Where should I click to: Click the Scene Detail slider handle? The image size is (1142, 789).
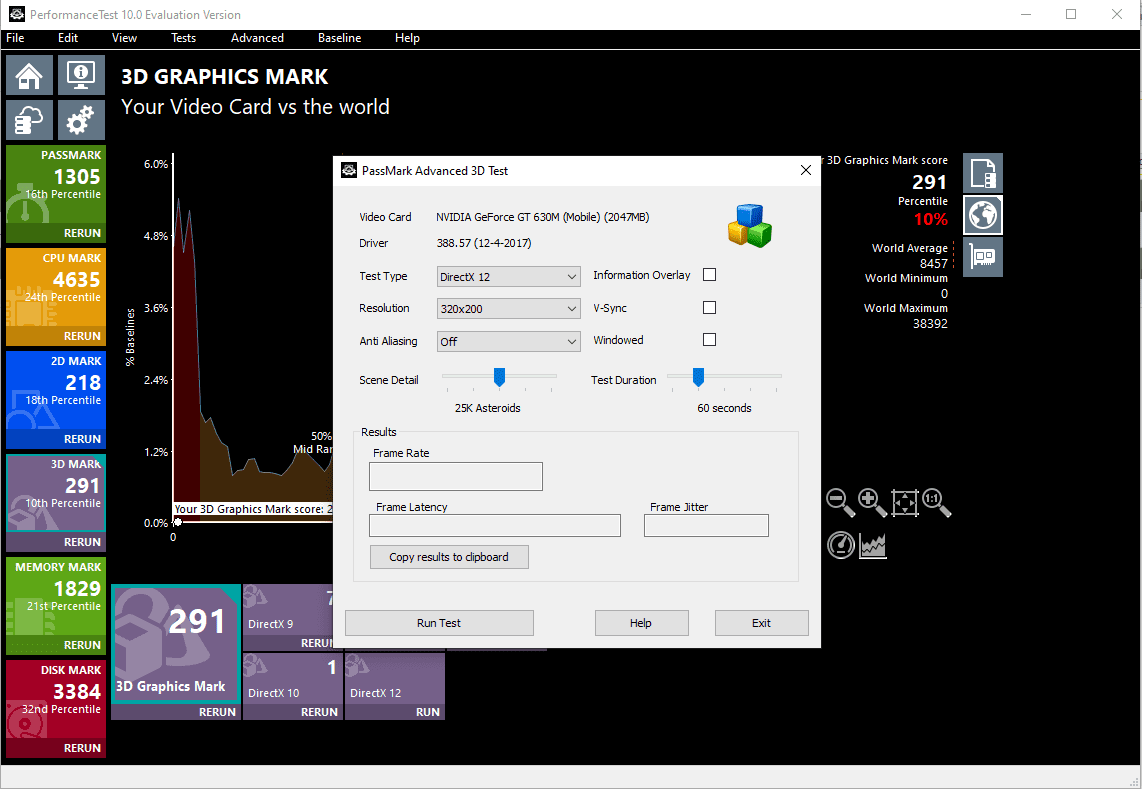[499, 377]
